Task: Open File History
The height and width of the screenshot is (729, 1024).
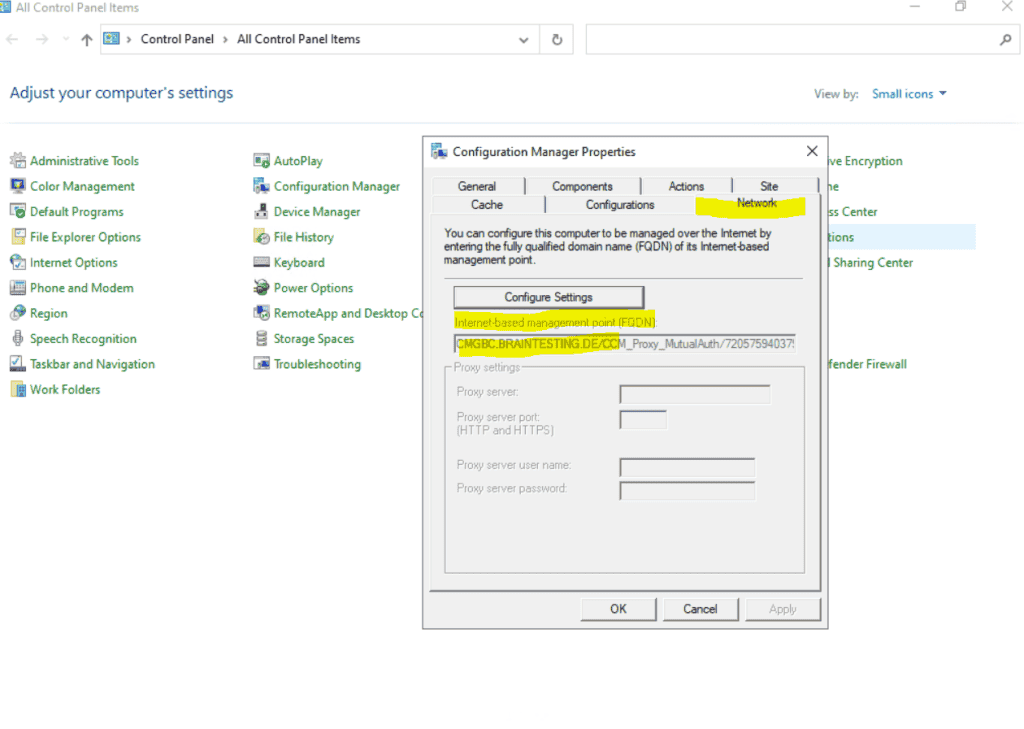Action: coord(302,236)
